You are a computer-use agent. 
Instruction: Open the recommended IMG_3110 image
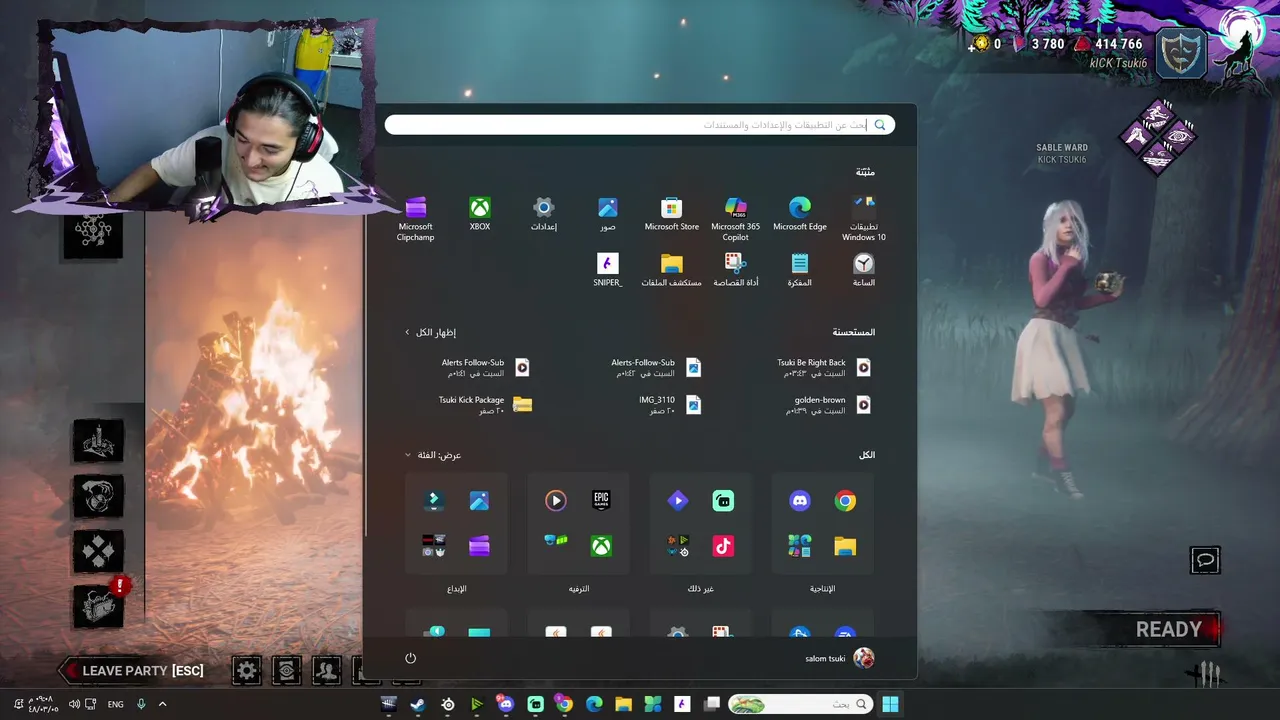pos(670,404)
